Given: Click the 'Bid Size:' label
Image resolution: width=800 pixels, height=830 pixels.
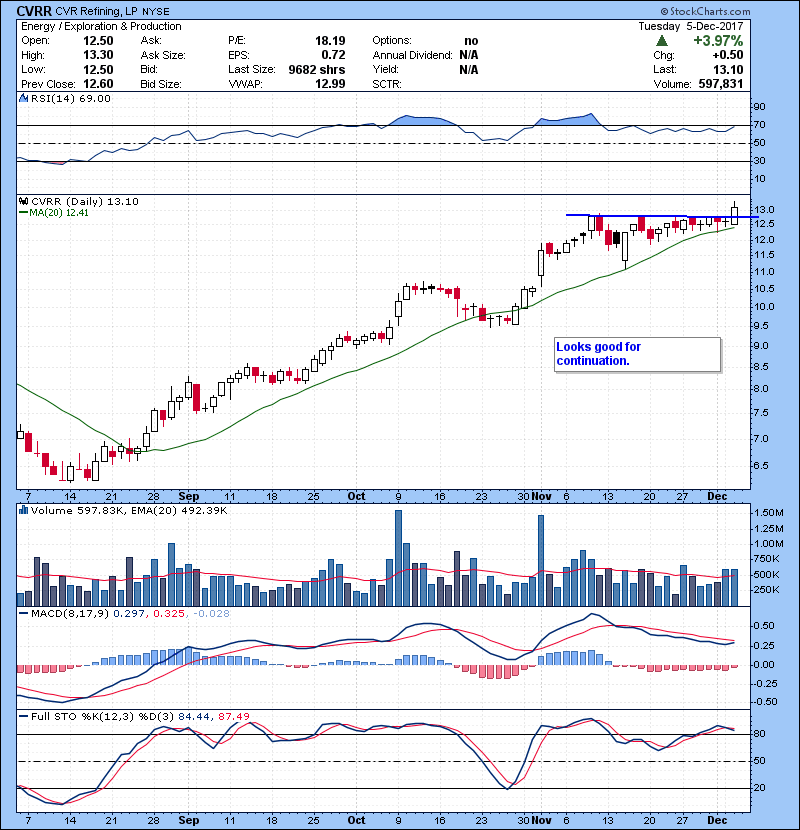Looking at the screenshot, I should click(x=161, y=84).
